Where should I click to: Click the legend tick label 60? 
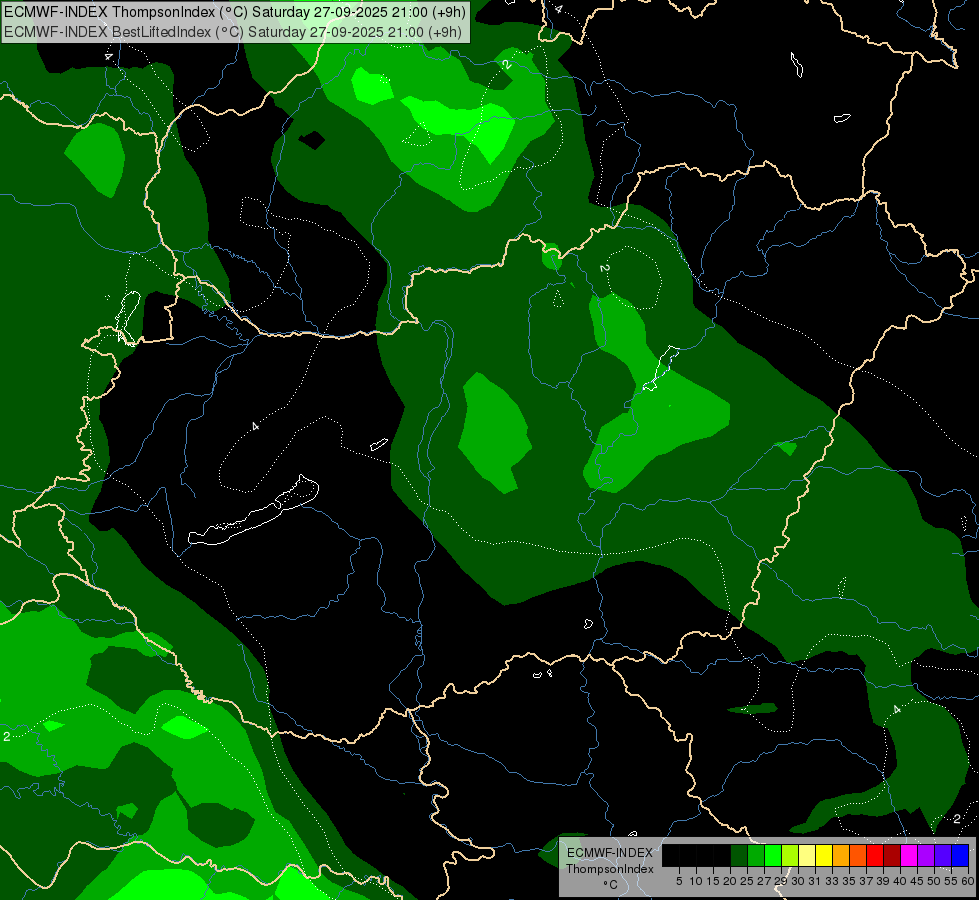[967, 881]
